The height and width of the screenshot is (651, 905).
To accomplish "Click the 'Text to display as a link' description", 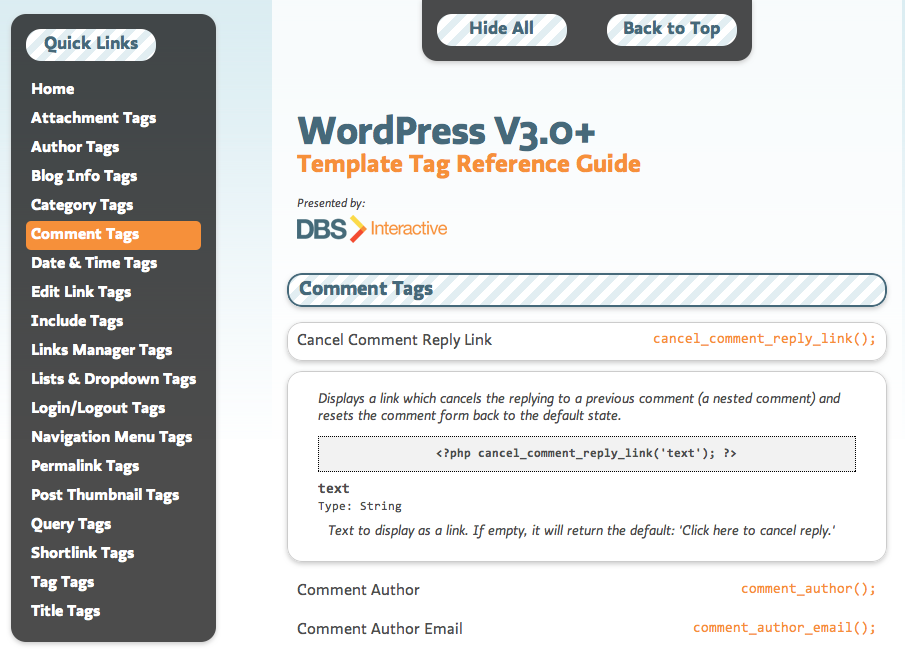I will click(x=582, y=530).
